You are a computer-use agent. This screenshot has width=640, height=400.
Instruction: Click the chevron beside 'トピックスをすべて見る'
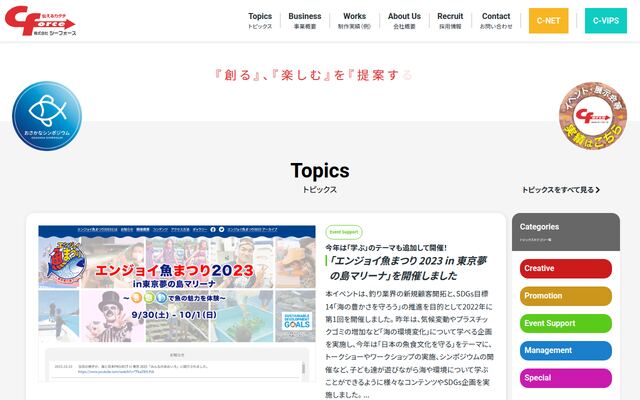point(598,190)
